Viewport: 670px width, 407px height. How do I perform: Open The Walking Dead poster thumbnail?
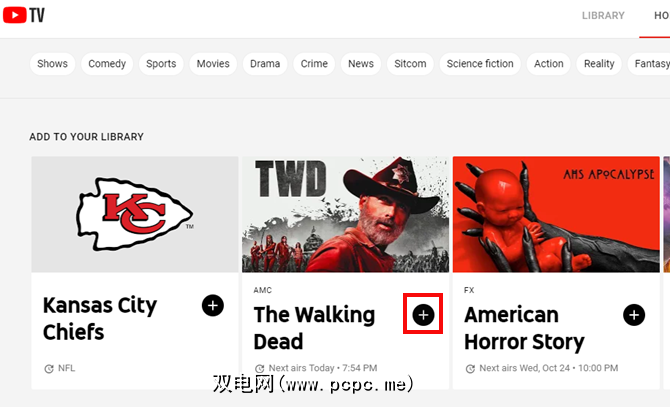coord(345,214)
